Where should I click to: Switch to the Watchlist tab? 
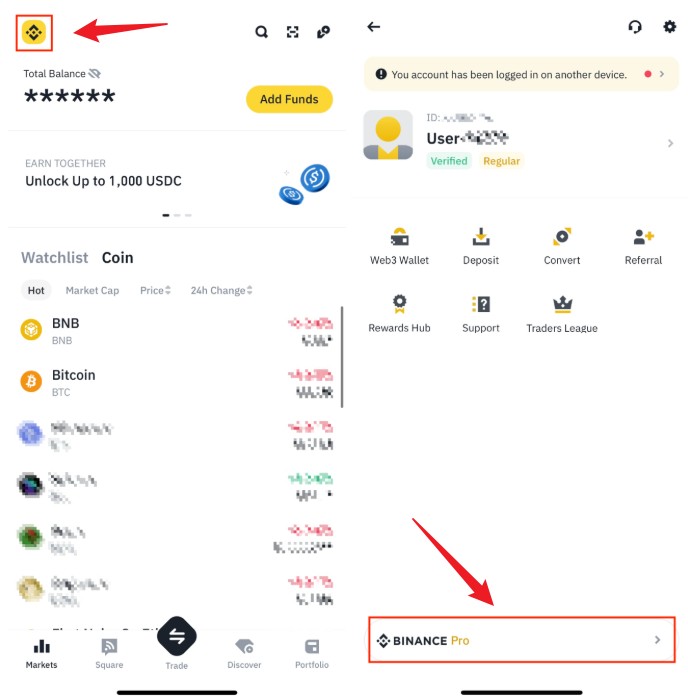pos(55,258)
